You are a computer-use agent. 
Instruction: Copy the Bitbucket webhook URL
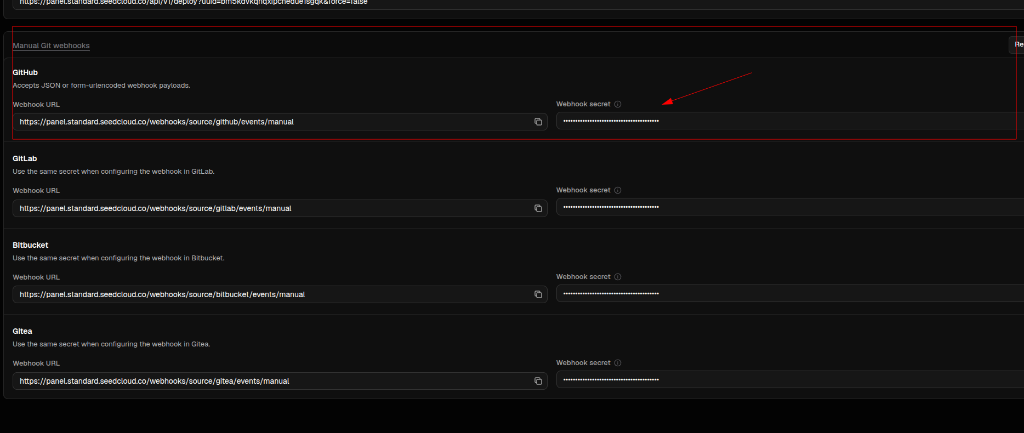[x=538, y=295]
